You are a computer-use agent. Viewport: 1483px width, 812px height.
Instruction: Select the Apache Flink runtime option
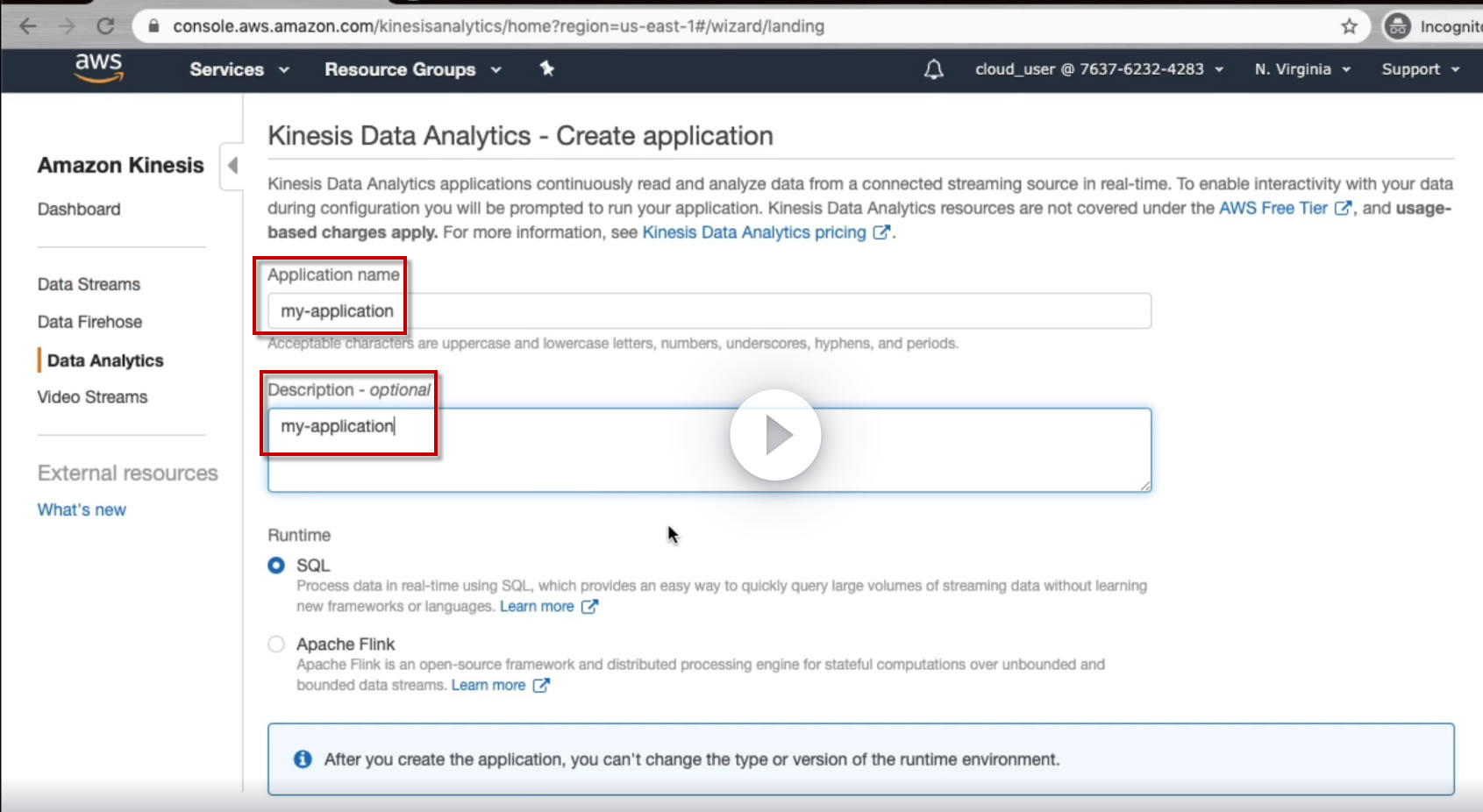(276, 645)
